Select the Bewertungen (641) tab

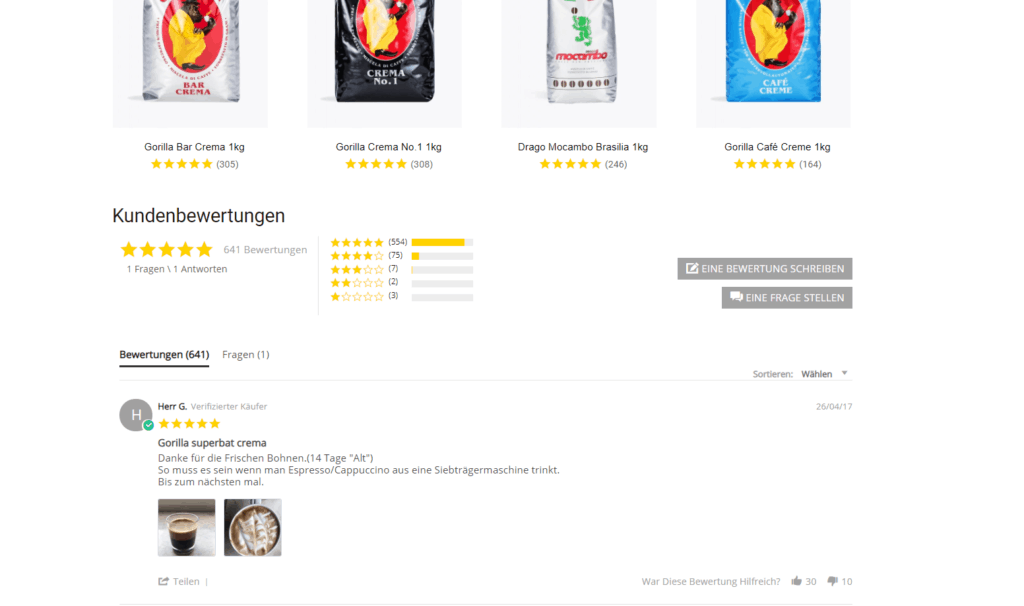point(164,355)
